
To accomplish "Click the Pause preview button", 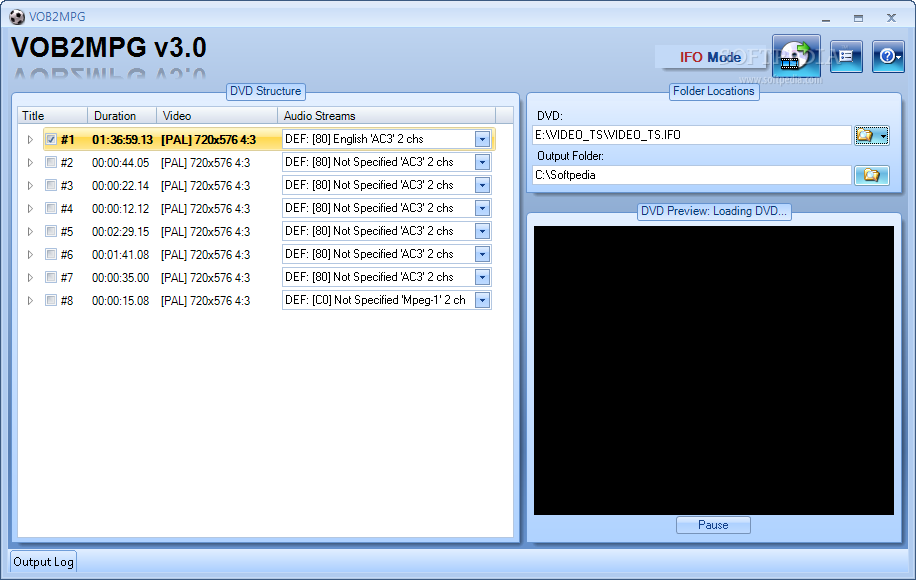I will tap(713, 525).
